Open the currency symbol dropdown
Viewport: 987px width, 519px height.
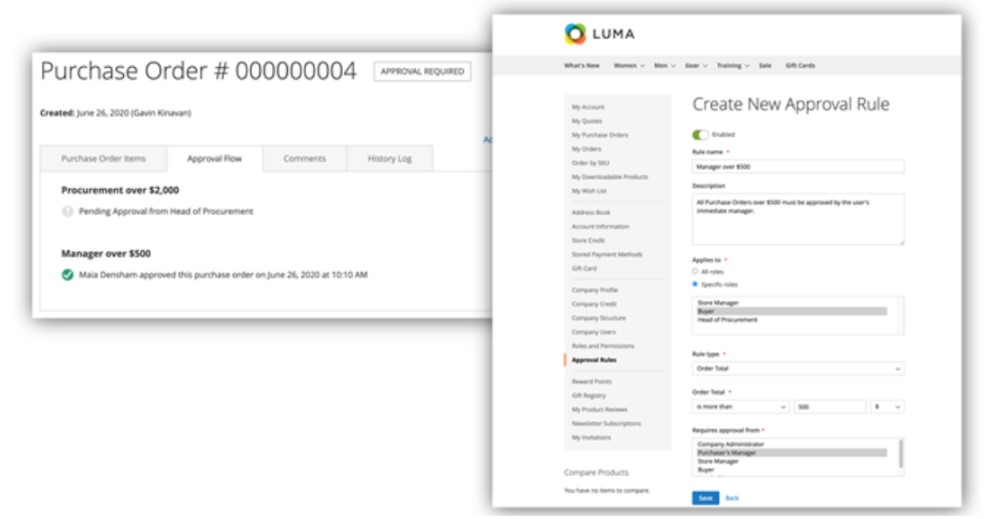pos(887,407)
